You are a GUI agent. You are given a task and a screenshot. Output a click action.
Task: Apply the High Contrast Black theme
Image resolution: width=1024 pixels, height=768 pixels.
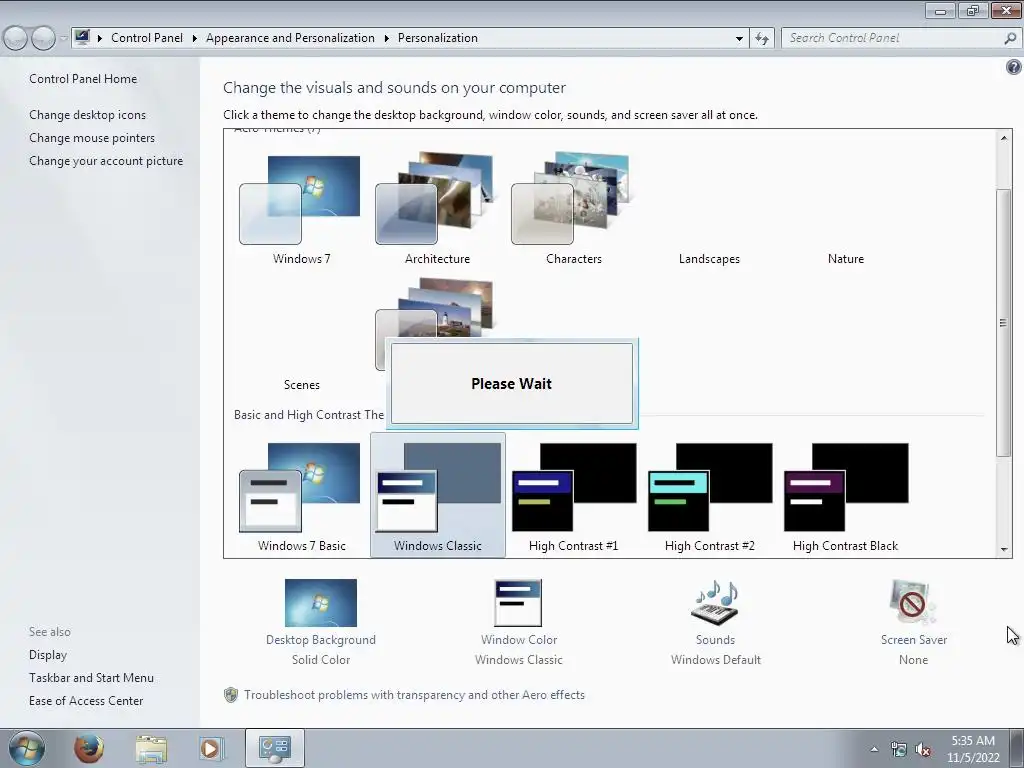click(846, 497)
